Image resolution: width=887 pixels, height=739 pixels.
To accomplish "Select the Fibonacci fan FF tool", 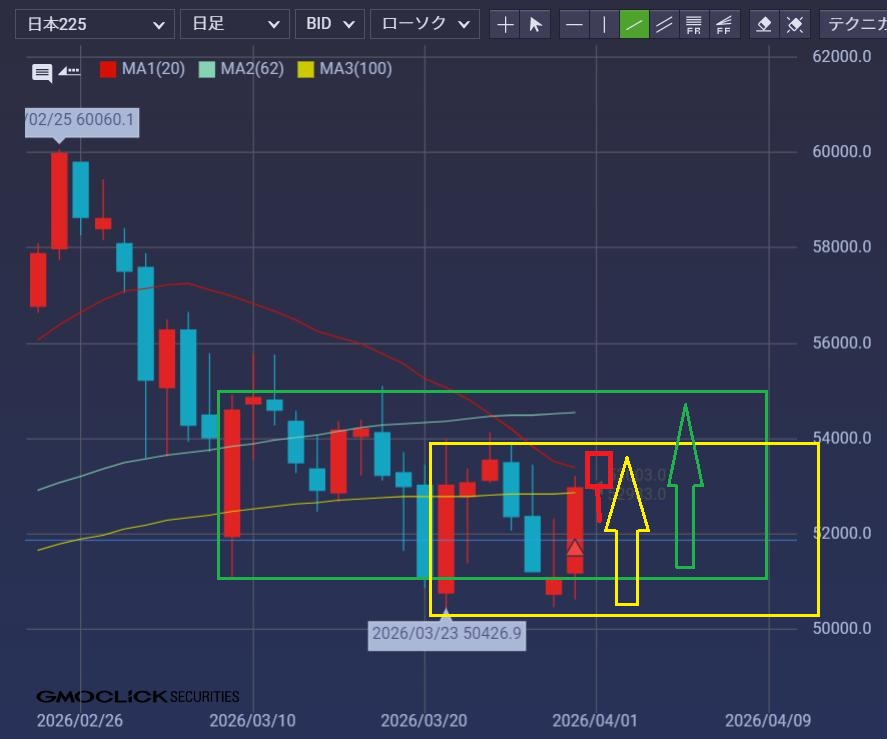I will coord(724,25).
